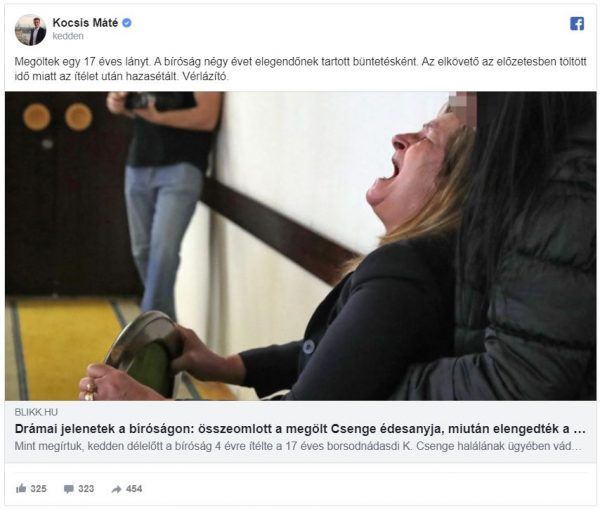Image resolution: width=600 pixels, height=509 pixels.
Task: Click the thumbs-up like icon
Action: tap(21, 488)
